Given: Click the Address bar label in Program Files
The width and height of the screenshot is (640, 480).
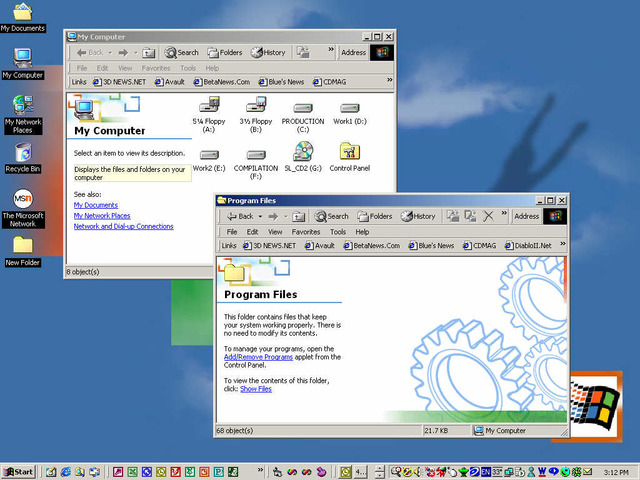Looking at the screenshot, I should click(x=526, y=216).
